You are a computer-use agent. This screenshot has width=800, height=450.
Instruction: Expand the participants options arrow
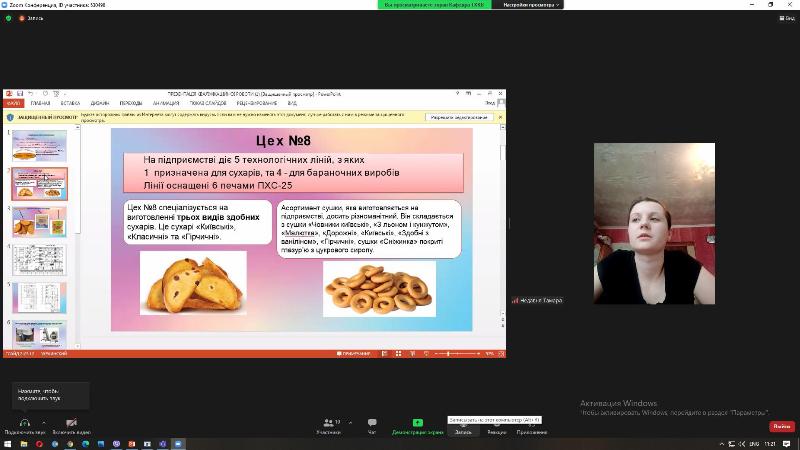coord(350,422)
